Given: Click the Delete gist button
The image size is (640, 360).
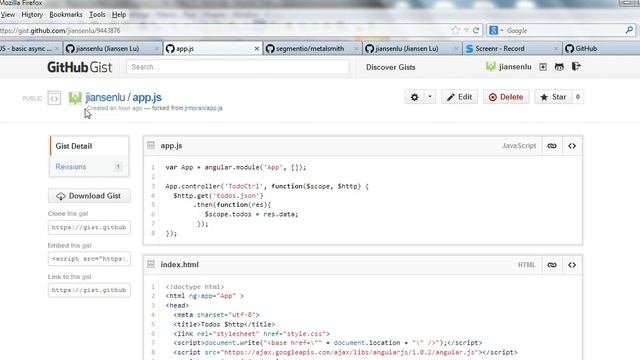Looking at the screenshot, I should [506, 97].
